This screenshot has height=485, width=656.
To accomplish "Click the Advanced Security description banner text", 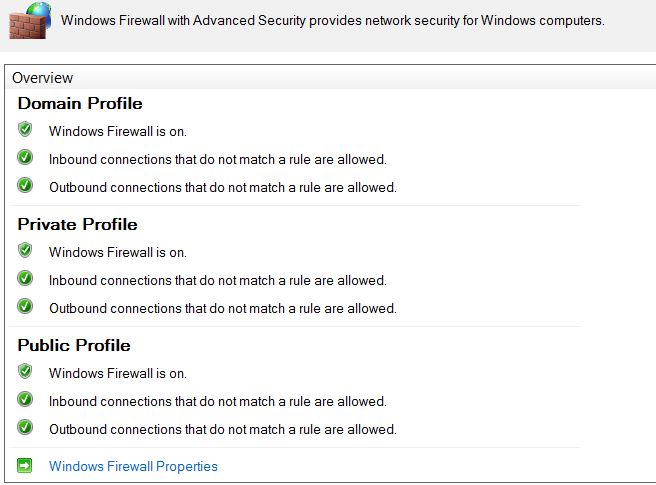I will (332, 20).
